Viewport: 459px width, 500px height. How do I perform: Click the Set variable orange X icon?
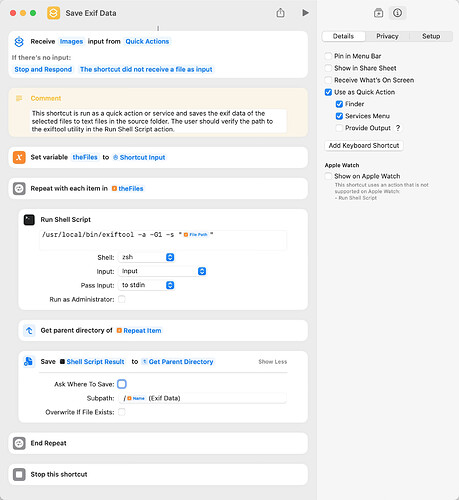pyautogui.click(x=19, y=157)
